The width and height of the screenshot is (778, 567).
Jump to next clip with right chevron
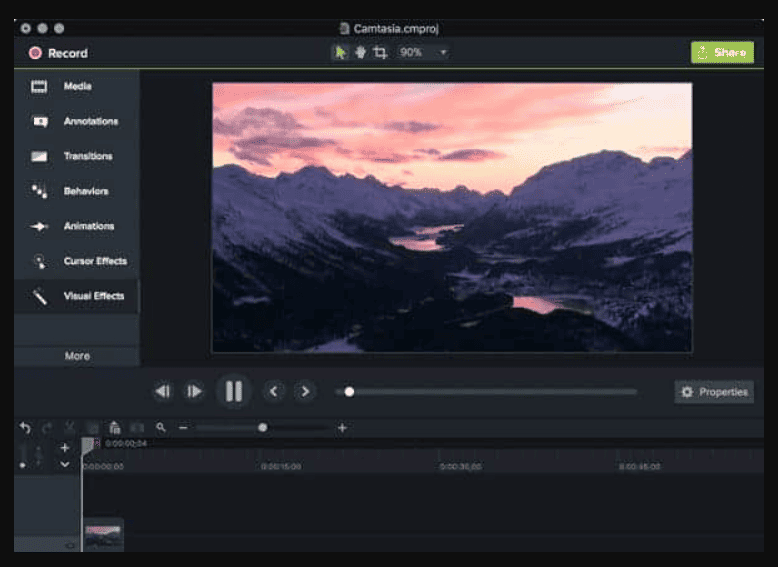[305, 391]
